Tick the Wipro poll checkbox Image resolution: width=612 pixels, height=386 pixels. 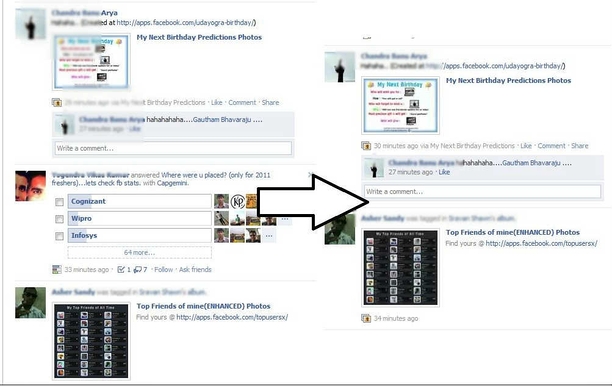(x=59, y=219)
